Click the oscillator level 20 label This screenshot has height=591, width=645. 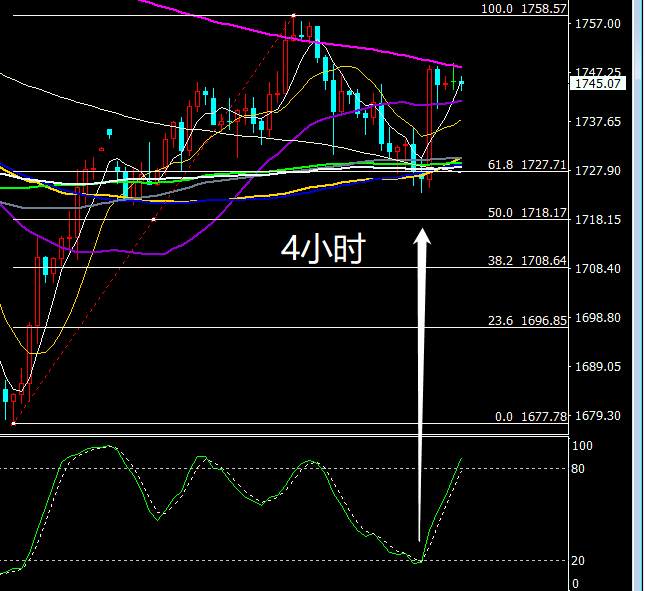tap(578, 561)
